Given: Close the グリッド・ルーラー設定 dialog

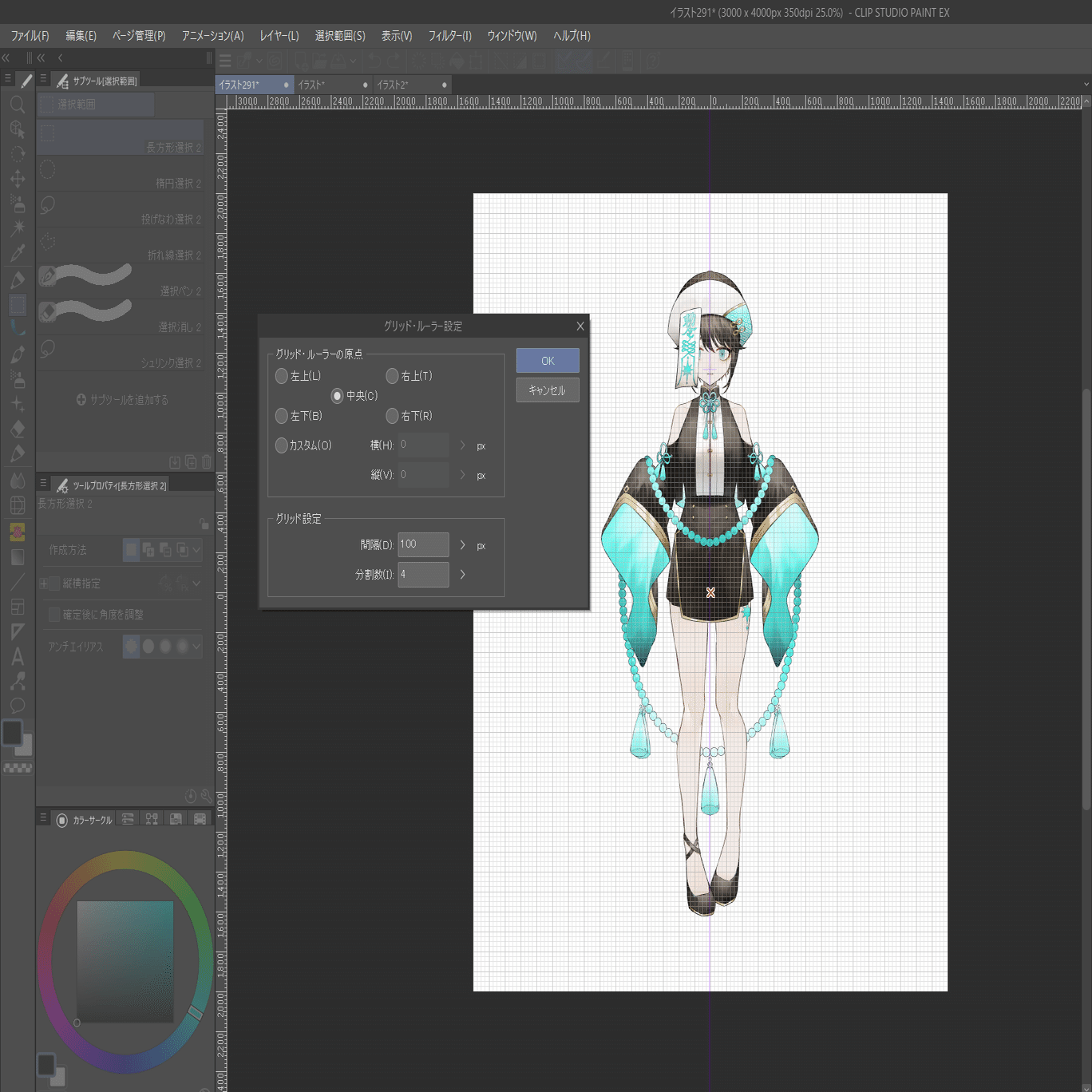Looking at the screenshot, I should tap(580, 326).
